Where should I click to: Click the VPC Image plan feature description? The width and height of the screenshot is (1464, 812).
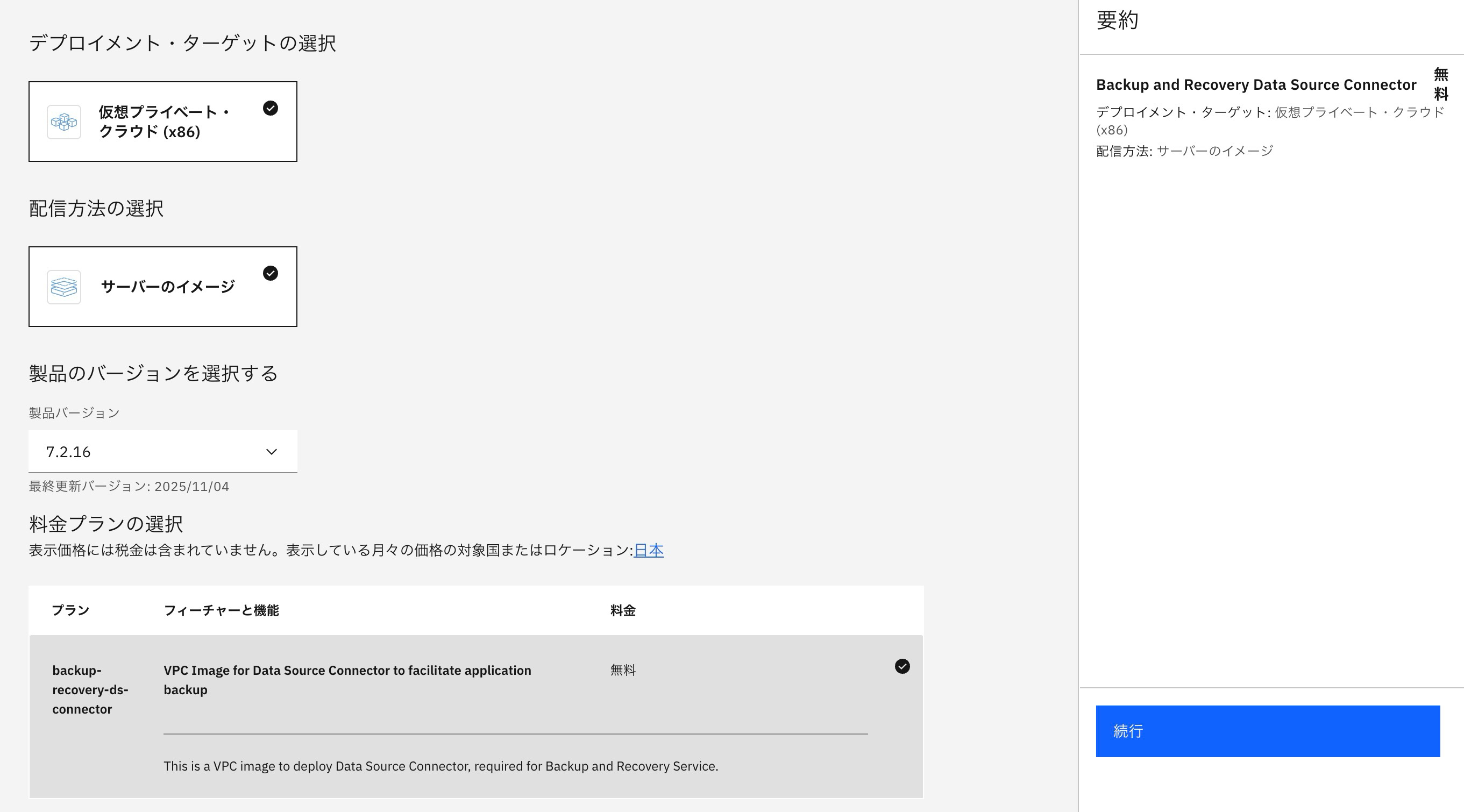(x=347, y=680)
